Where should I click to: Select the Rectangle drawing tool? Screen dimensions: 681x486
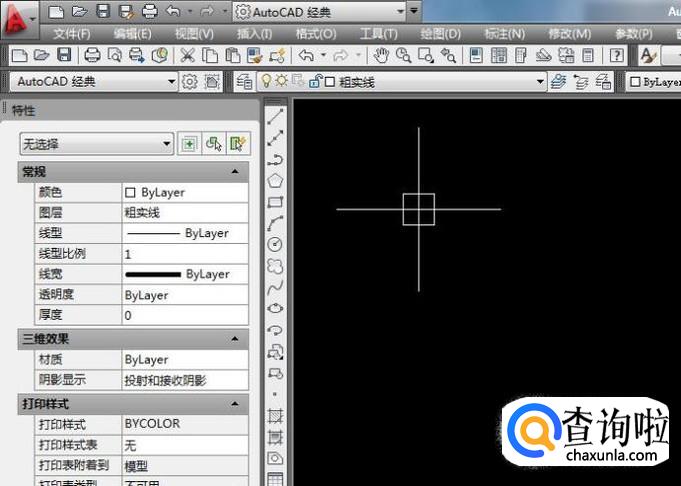276,201
